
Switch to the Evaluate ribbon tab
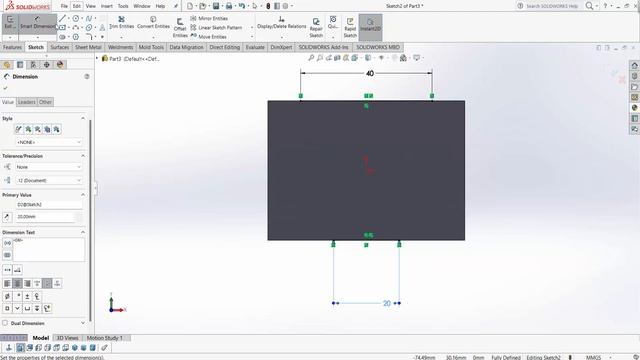[255, 47]
